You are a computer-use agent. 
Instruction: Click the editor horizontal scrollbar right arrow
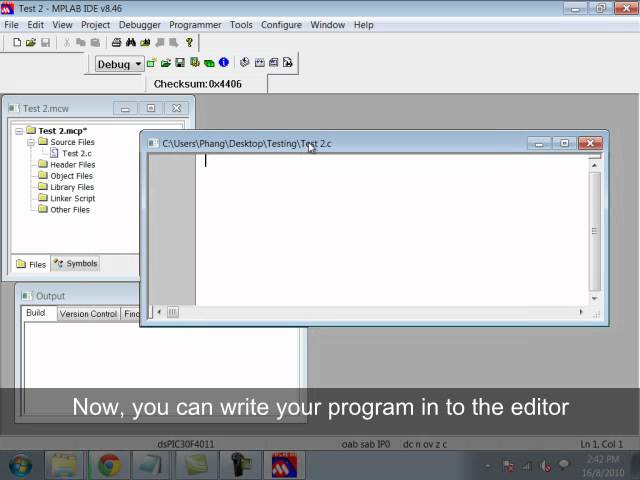click(581, 312)
